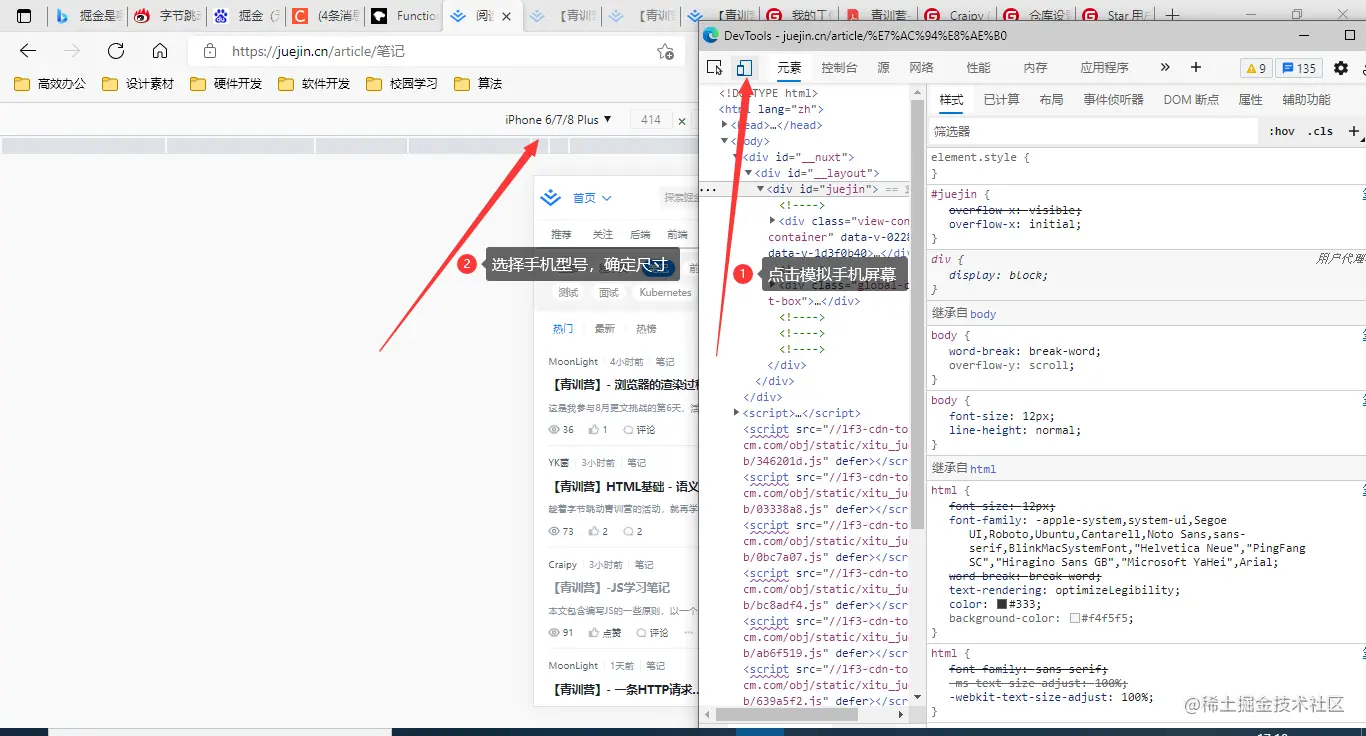Viewport: 1366px width, 736px height.
Task: Collapse the div id="juejin" node
Action: point(760,189)
